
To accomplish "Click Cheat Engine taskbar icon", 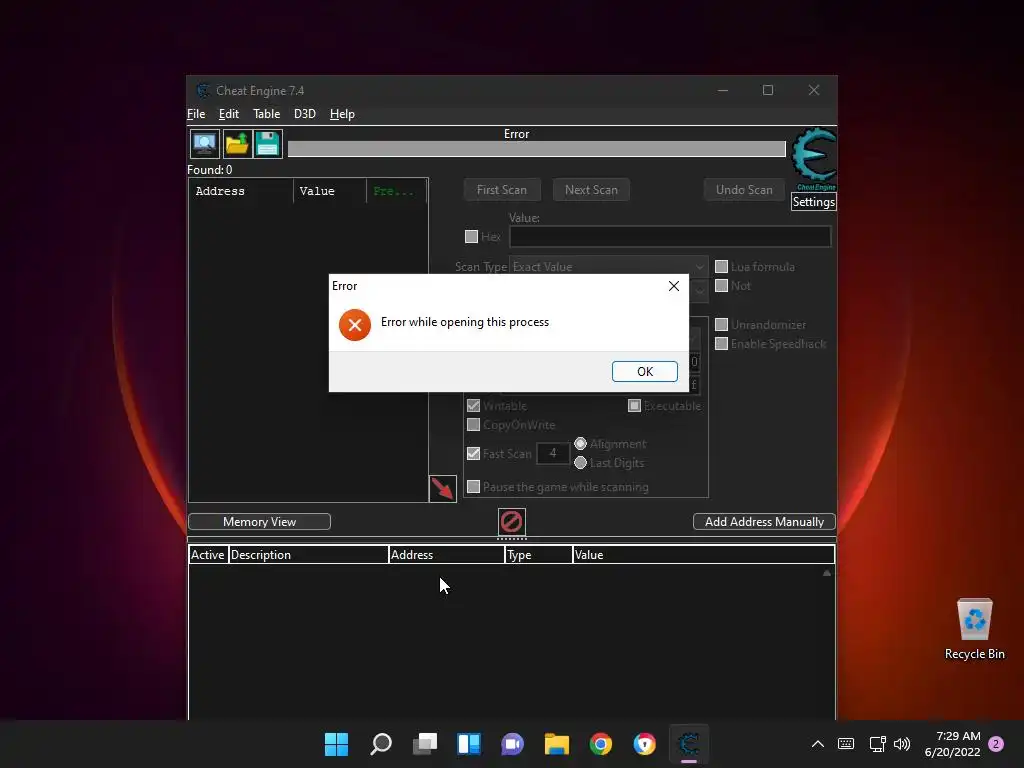I will pos(689,744).
